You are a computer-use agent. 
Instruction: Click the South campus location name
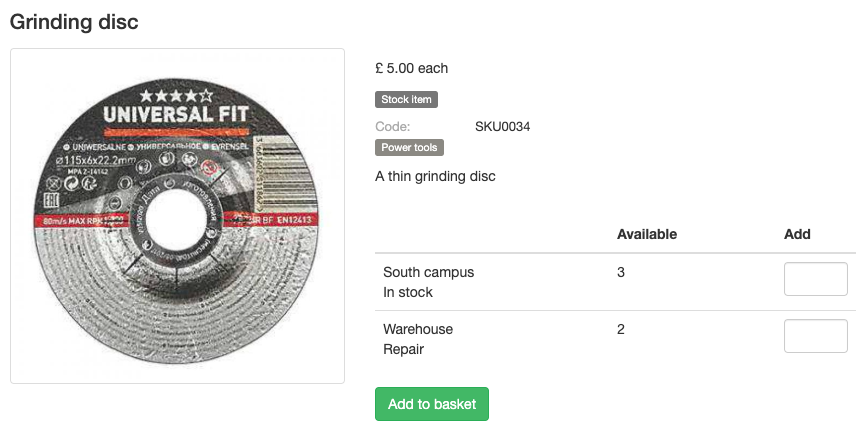[429, 272]
